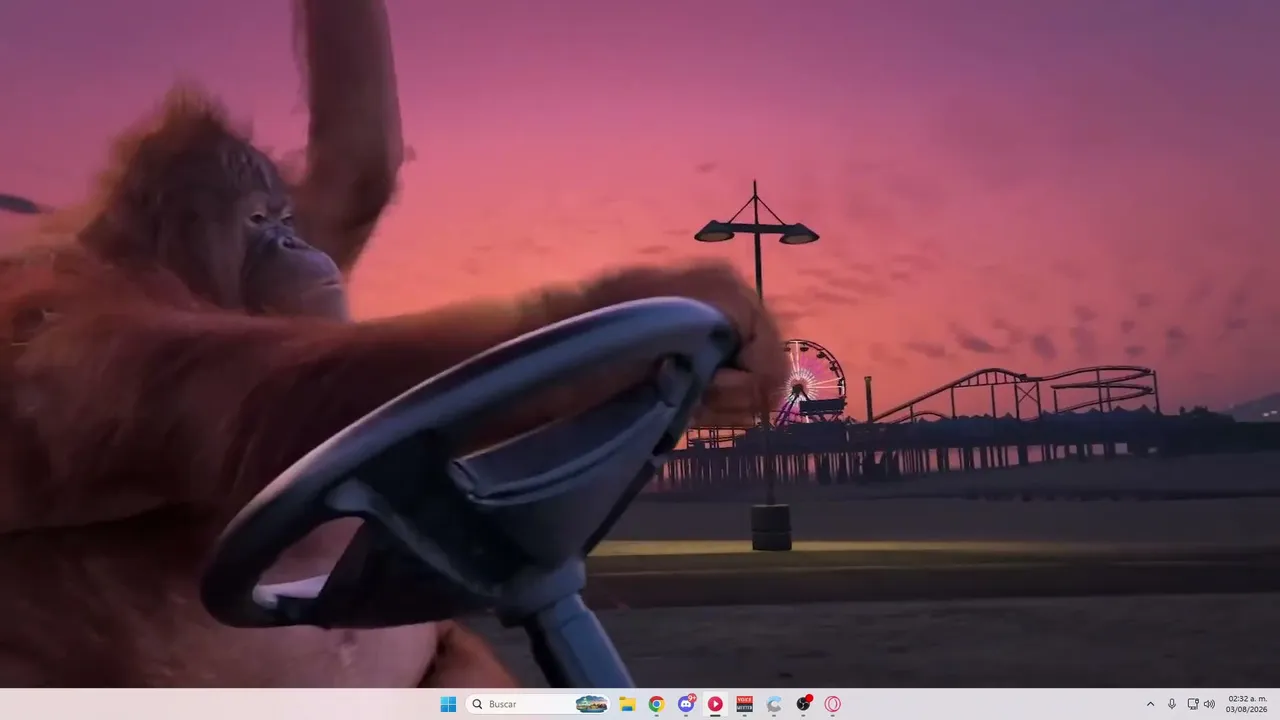Open Discord from the taskbar
Viewport: 1280px width, 720px height.
click(x=686, y=704)
